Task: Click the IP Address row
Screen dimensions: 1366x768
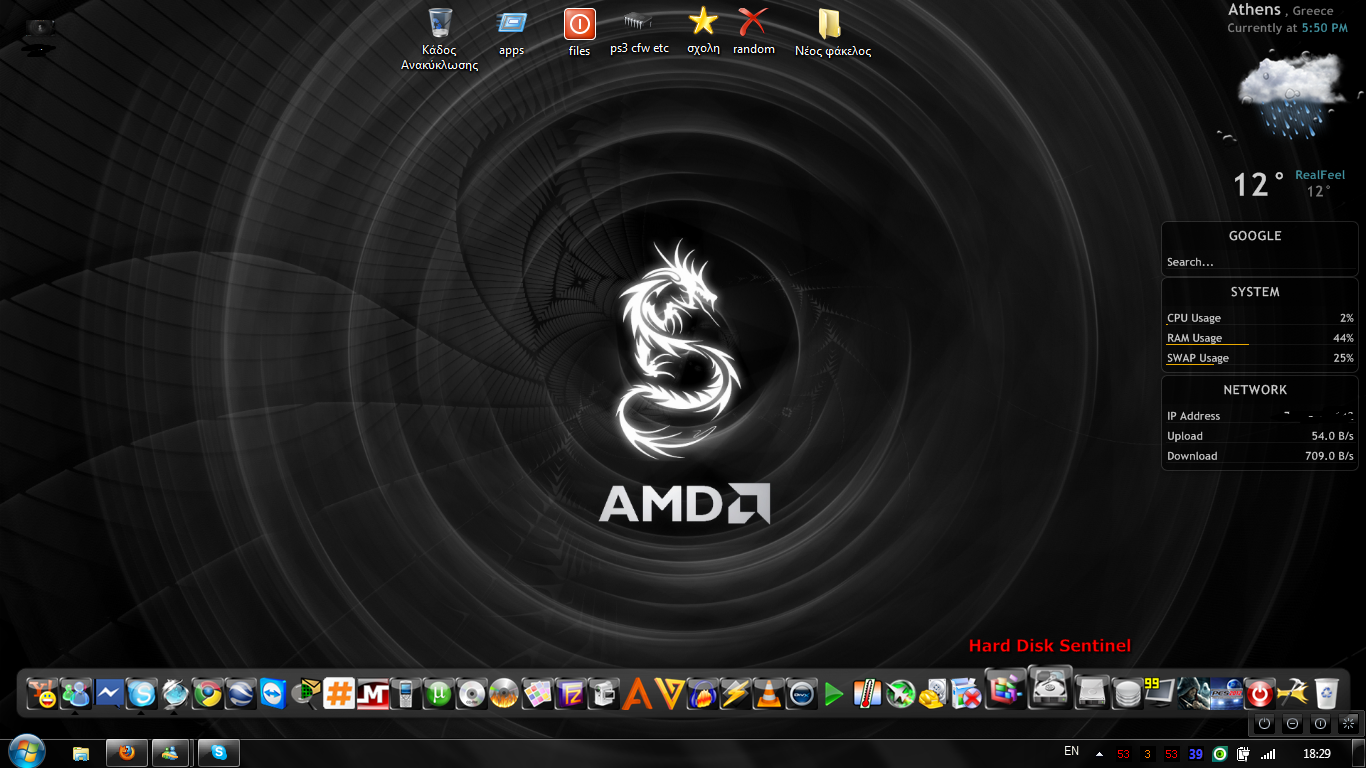Action: click(x=1260, y=416)
